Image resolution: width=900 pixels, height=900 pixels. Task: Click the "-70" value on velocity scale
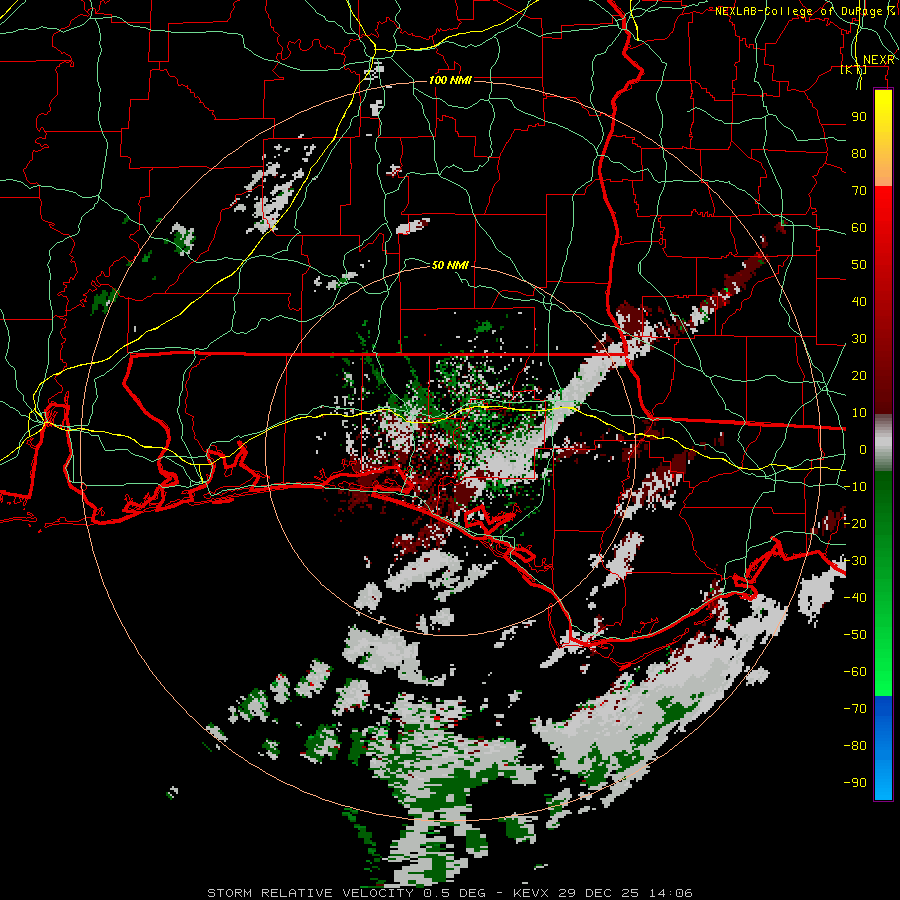coord(855,709)
